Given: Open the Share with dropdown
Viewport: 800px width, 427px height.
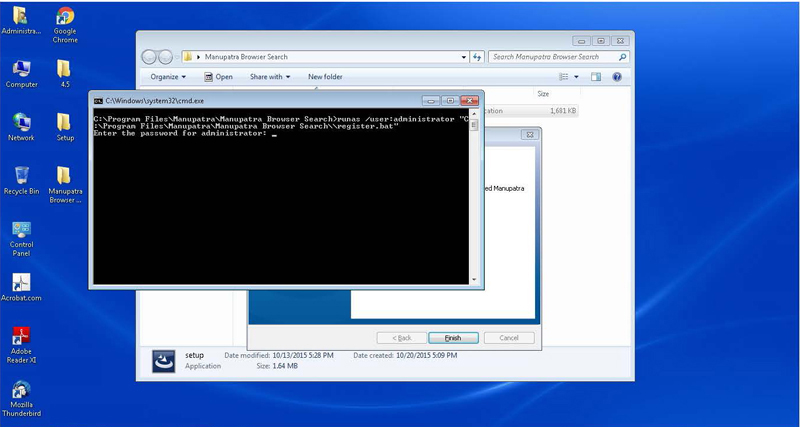Looking at the screenshot, I should pyautogui.click(x=270, y=77).
